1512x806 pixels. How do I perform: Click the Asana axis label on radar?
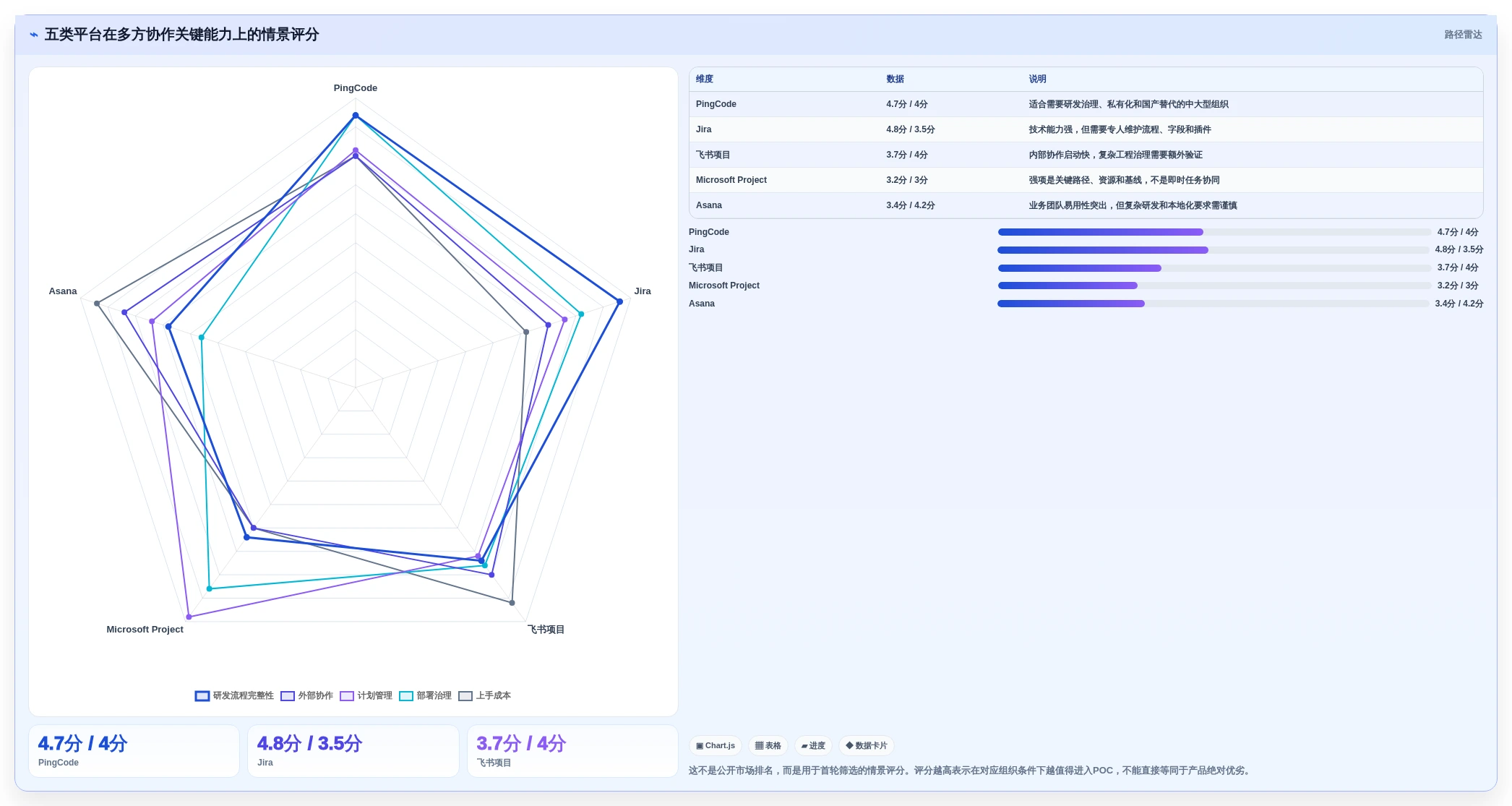tap(63, 291)
